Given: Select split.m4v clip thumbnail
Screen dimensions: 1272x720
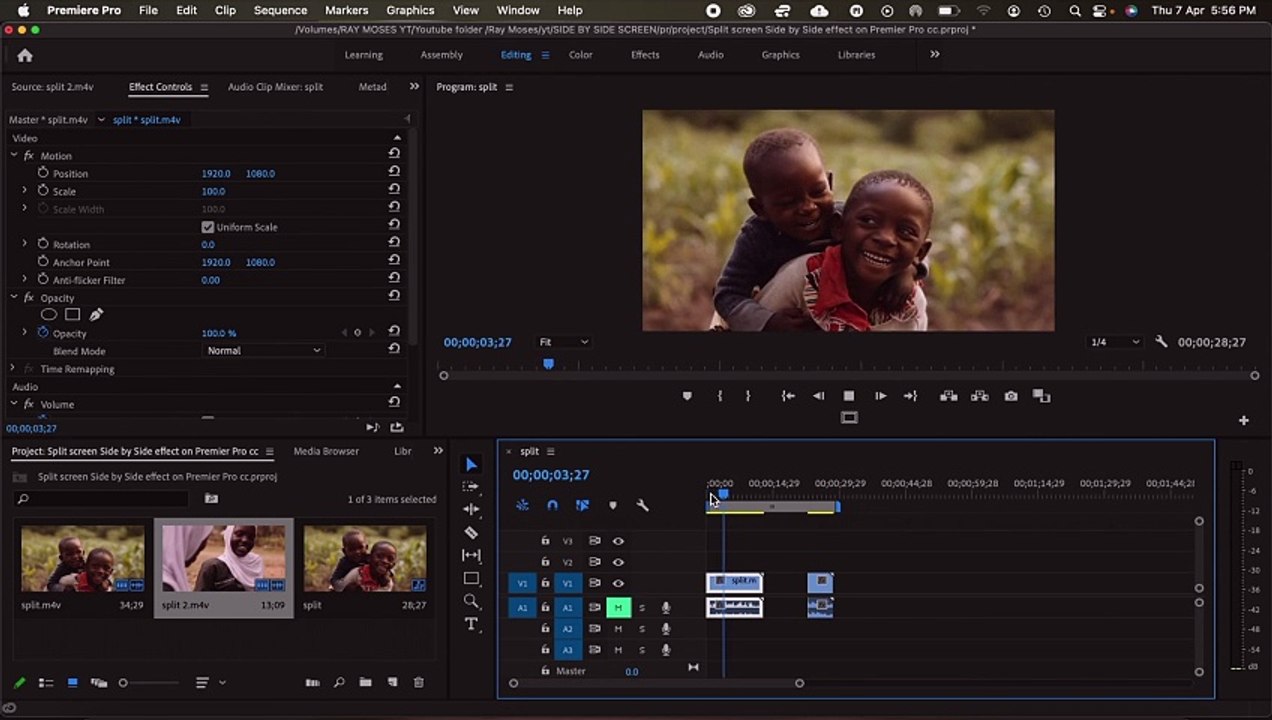Looking at the screenshot, I should coord(82,559).
